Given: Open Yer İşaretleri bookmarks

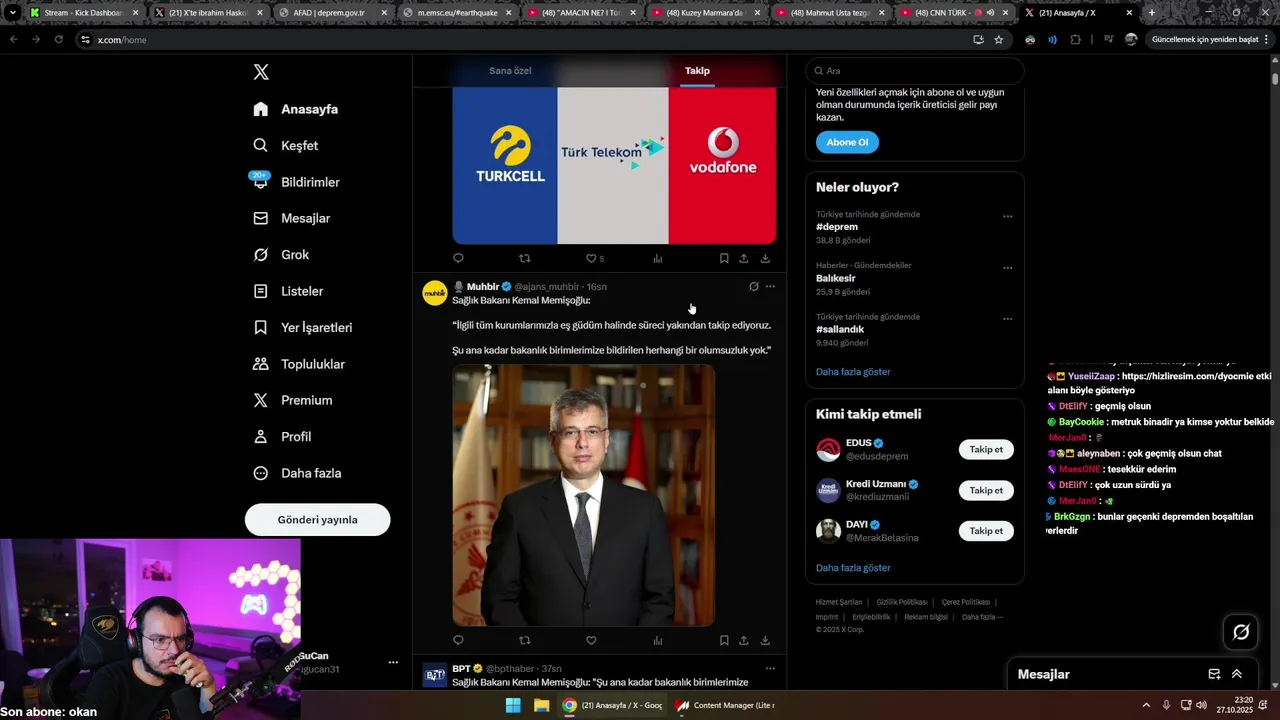Looking at the screenshot, I should point(303,327).
